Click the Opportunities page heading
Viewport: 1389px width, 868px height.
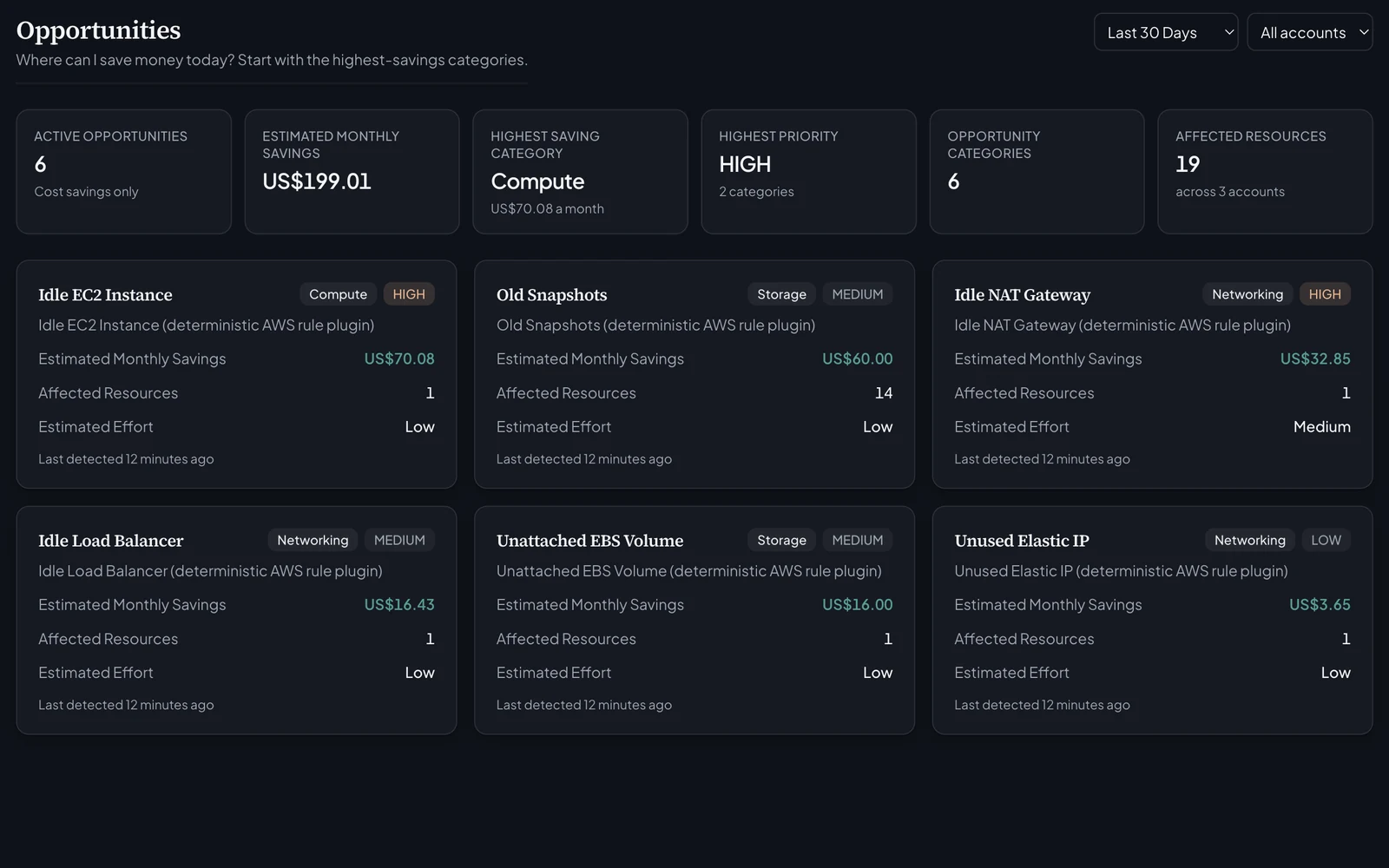click(x=98, y=30)
